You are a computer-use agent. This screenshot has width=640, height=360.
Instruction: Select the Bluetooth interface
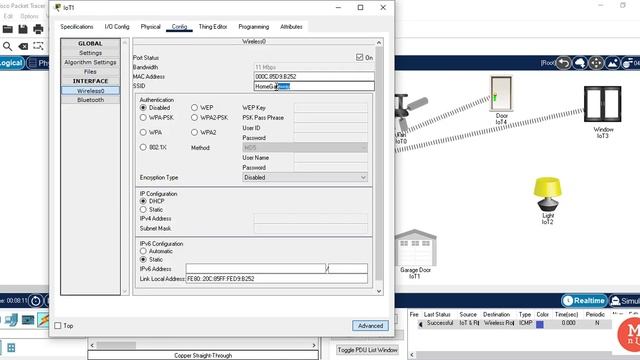[x=91, y=100]
